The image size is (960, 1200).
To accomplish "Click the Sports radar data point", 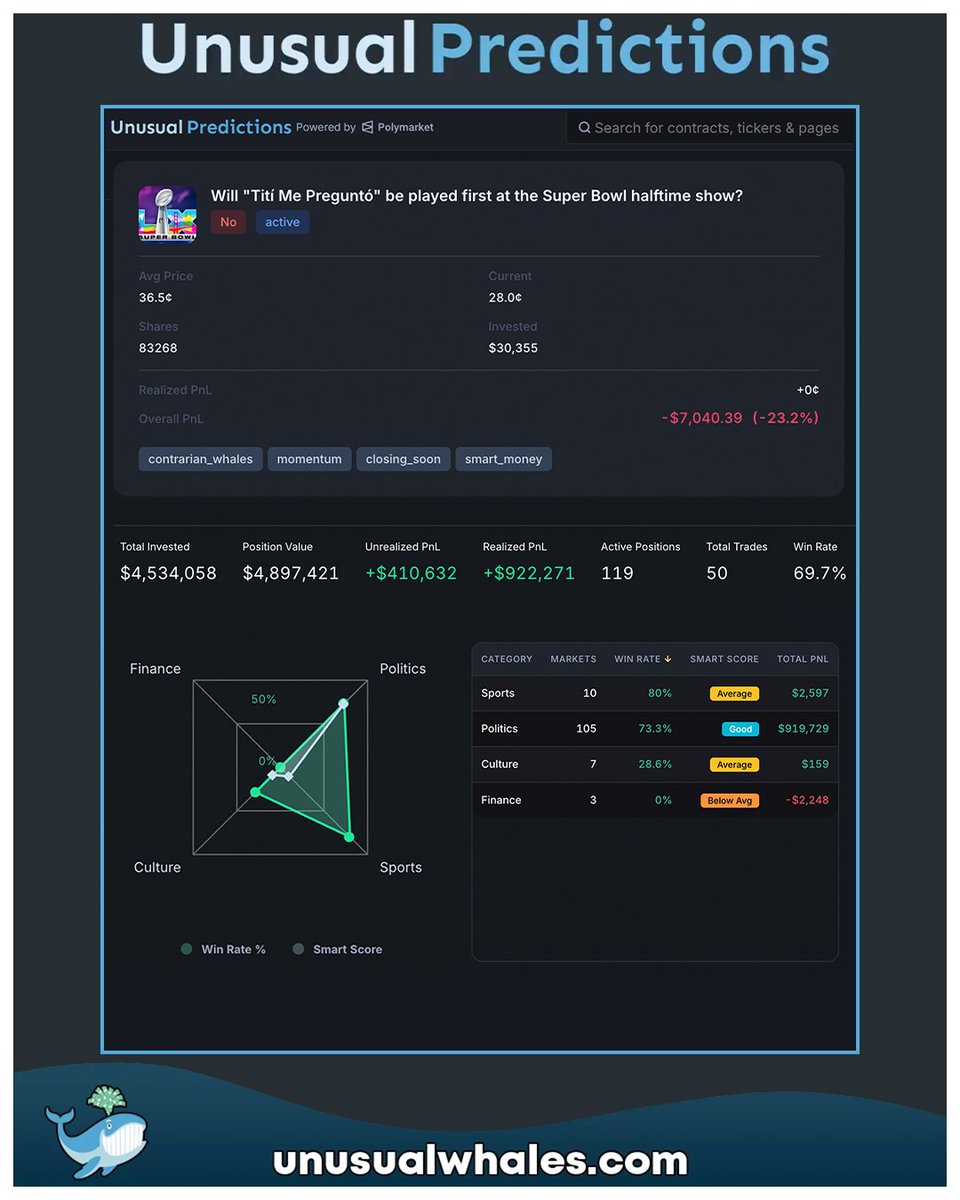I will [x=350, y=836].
